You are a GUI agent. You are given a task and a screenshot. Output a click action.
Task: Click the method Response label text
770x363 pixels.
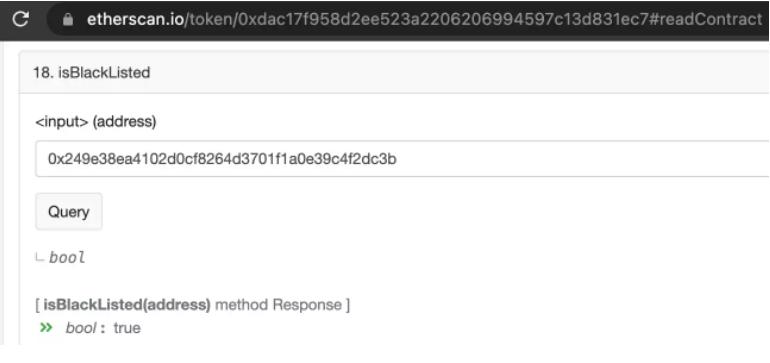(x=278, y=305)
